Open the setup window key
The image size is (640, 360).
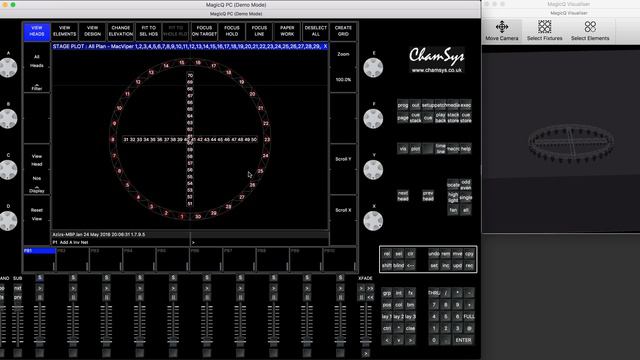coord(428,105)
